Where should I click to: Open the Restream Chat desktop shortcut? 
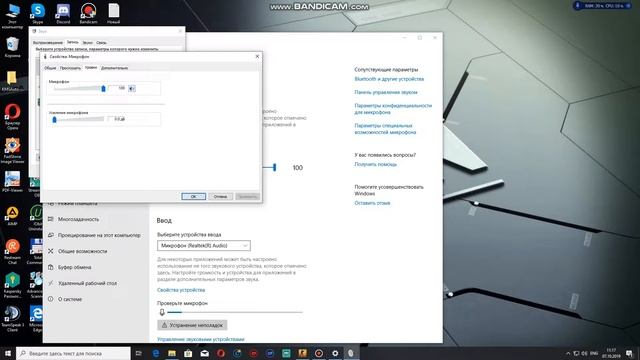[12, 251]
